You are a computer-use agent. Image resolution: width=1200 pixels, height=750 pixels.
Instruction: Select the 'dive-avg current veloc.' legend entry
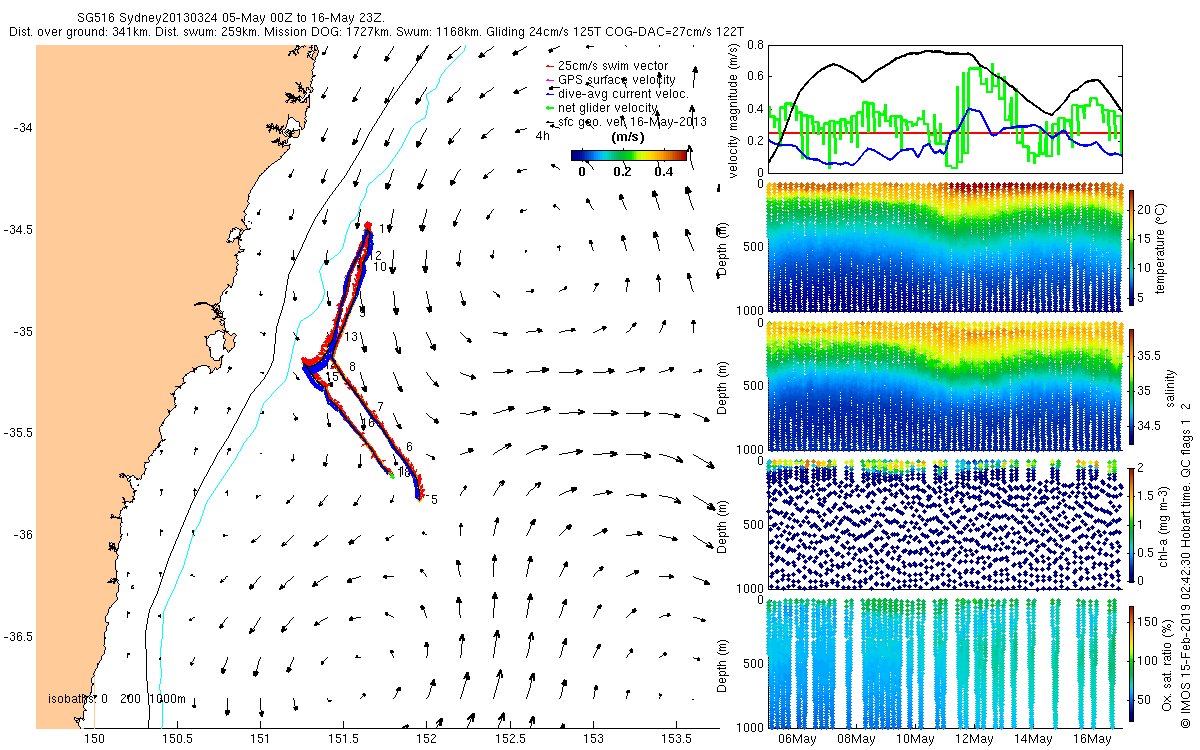tap(616, 94)
